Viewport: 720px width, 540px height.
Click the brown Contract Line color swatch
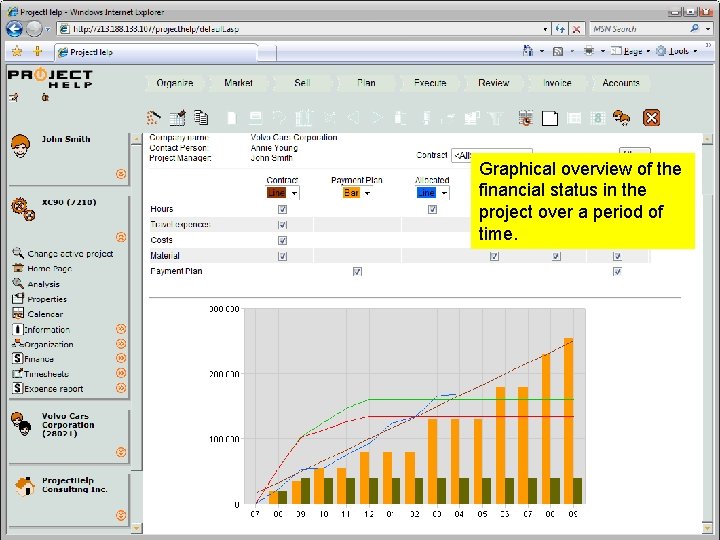(276, 193)
